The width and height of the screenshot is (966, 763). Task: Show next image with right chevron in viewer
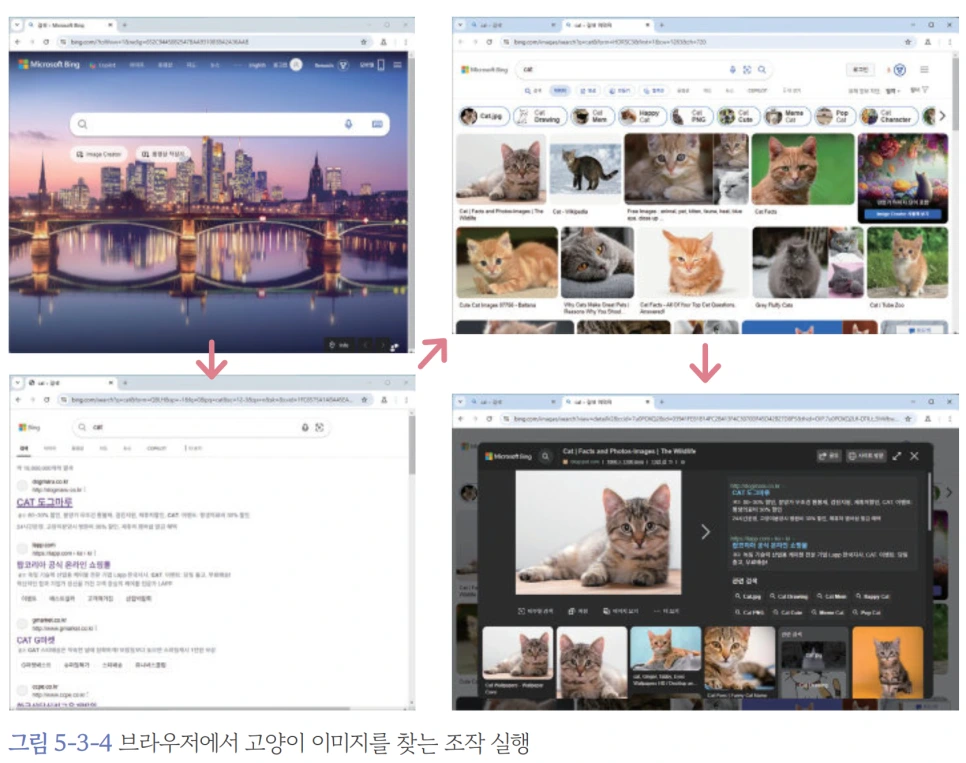[x=705, y=532]
